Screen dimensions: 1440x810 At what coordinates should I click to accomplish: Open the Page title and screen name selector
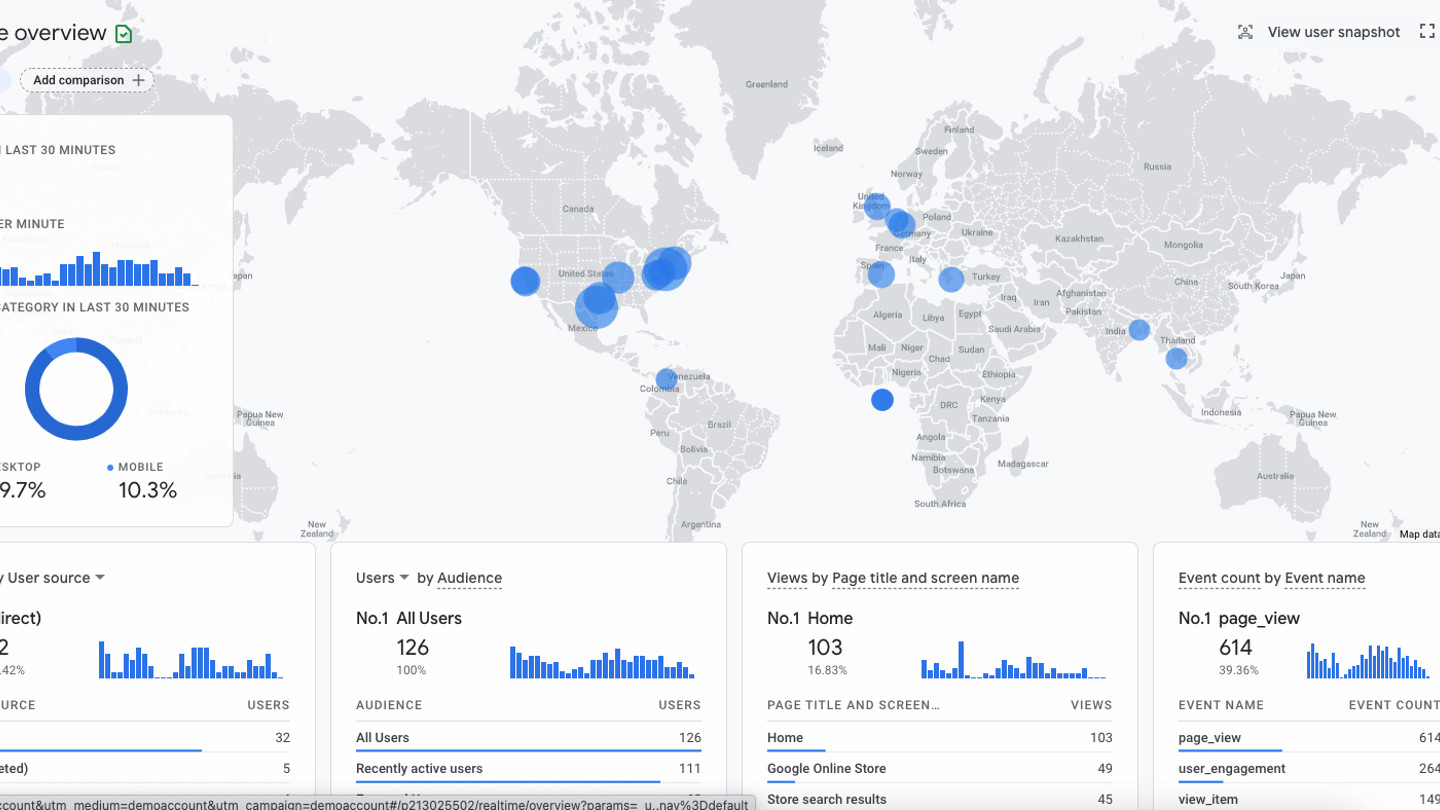925,578
